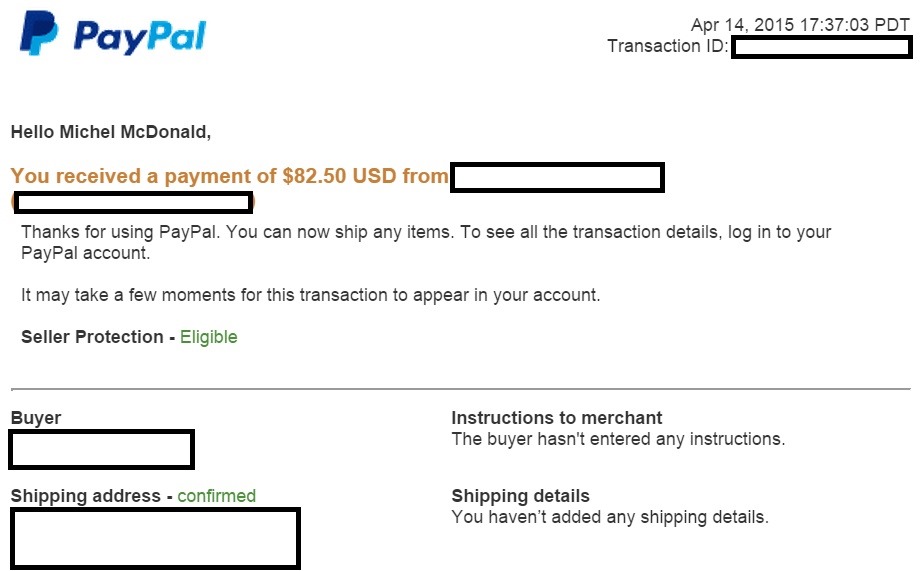Click the redacted sender email in parentheses

coord(133,203)
